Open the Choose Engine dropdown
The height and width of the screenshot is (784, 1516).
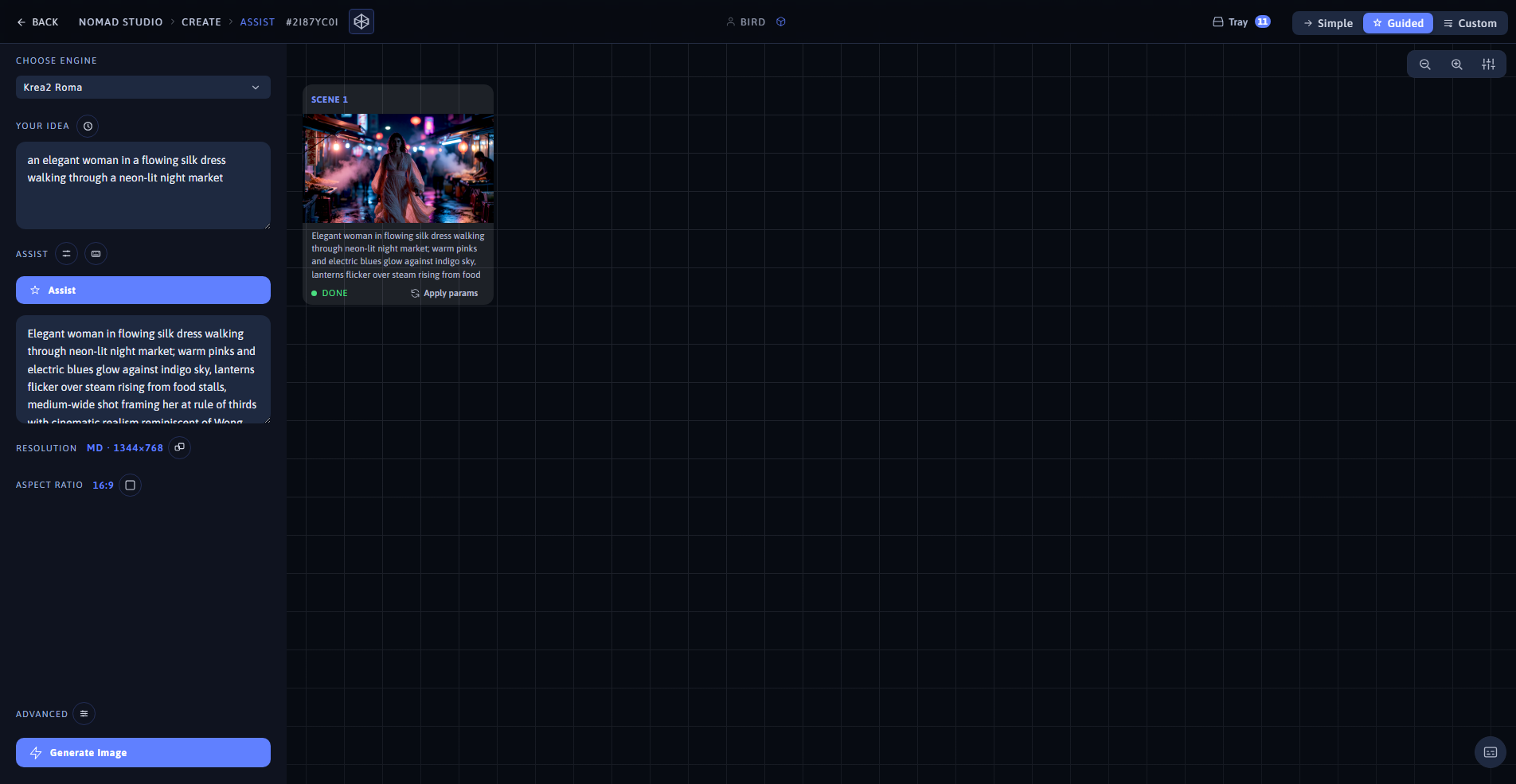pyautogui.click(x=143, y=88)
